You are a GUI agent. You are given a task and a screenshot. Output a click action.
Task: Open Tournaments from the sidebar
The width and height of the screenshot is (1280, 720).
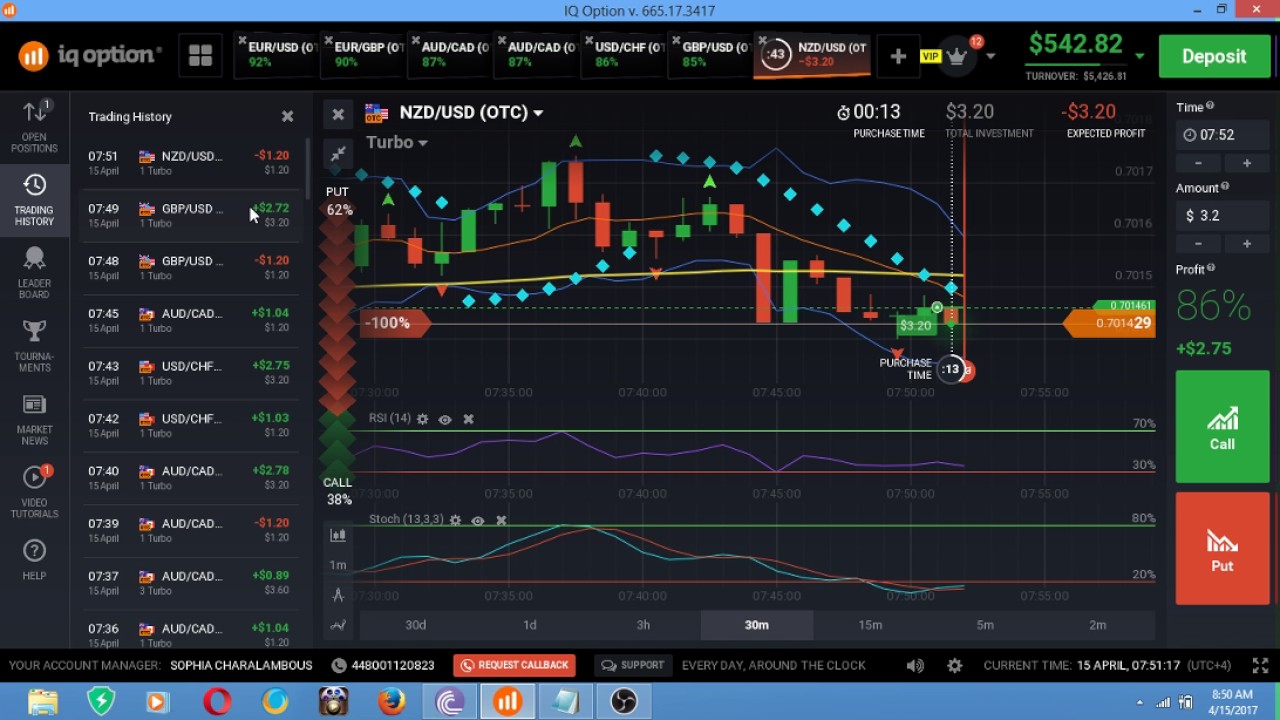(x=34, y=346)
